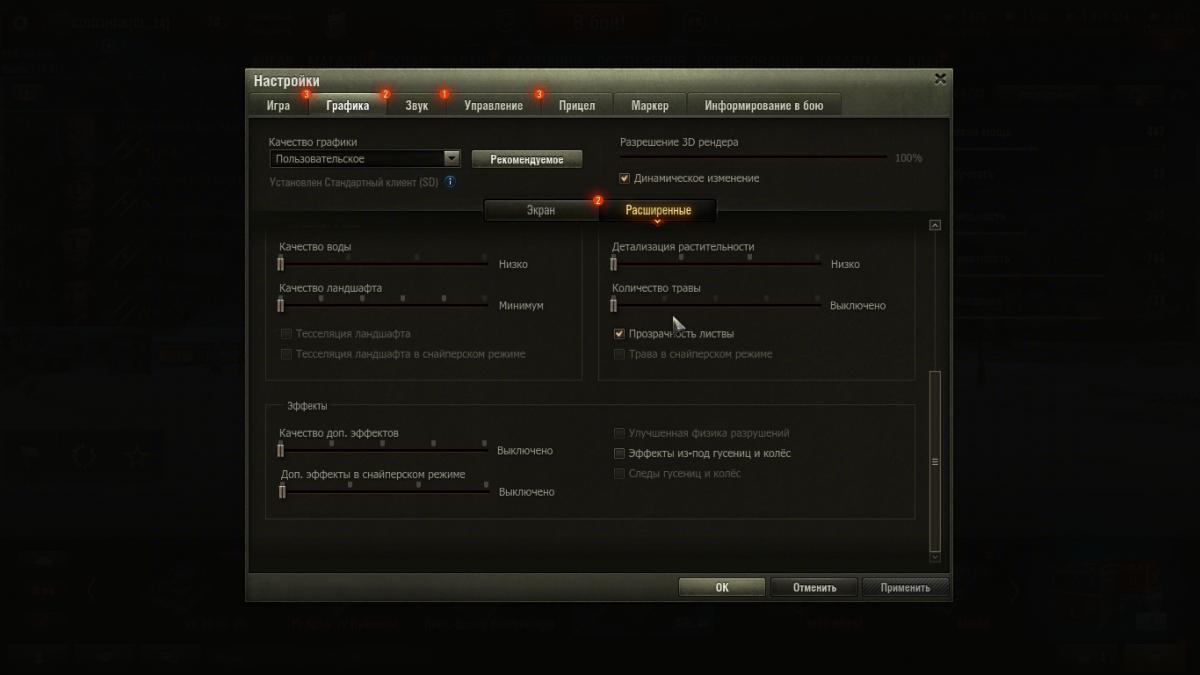Adjust the Качество ландшафта slider

tap(383, 305)
